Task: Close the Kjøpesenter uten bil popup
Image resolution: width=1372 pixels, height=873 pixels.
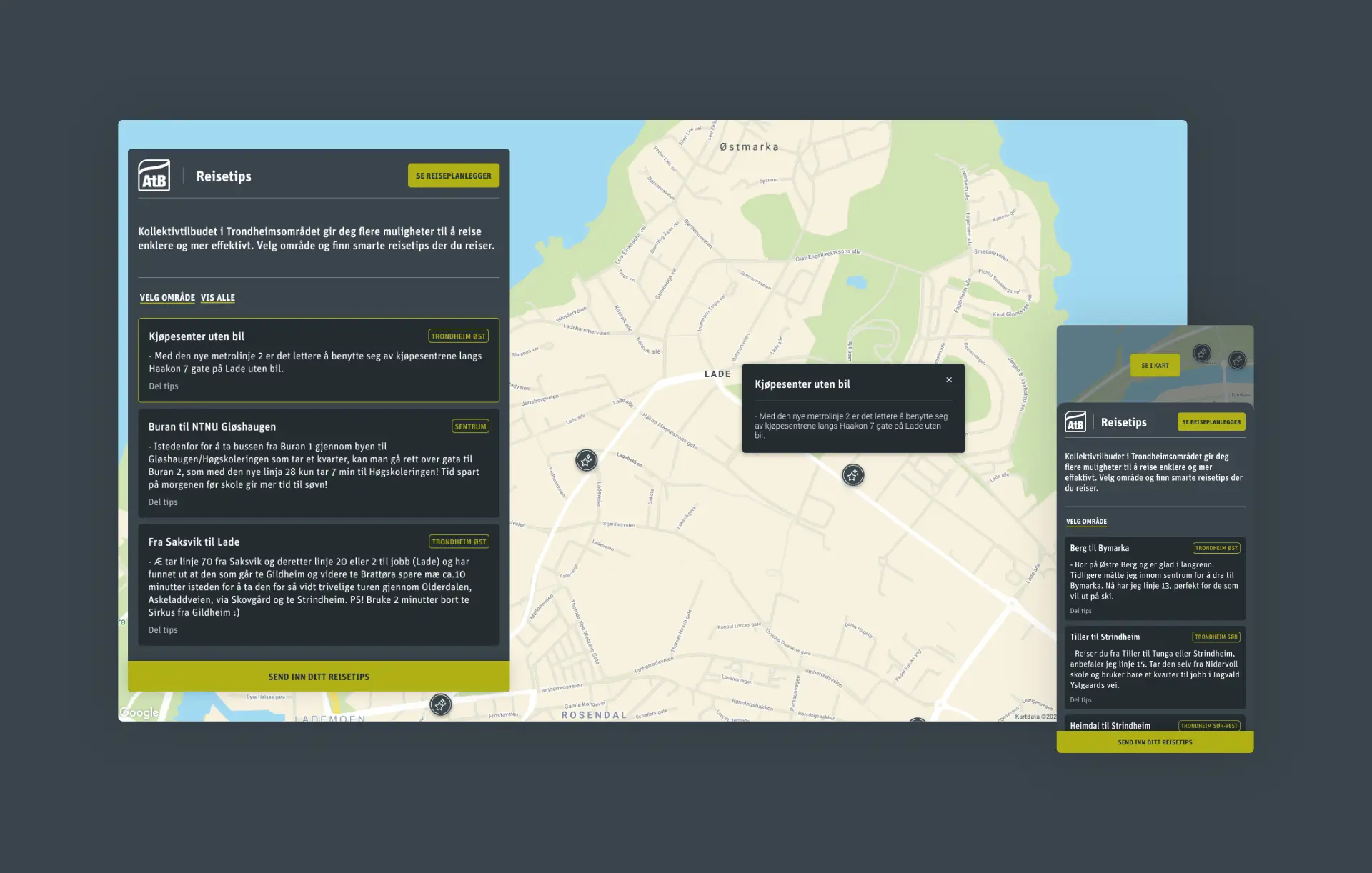Action: pyautogui.click(x=949, y=380)
